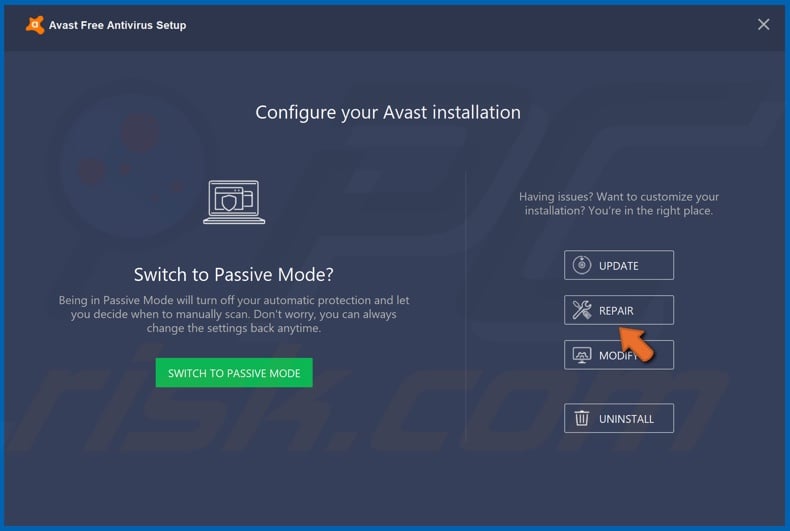The width and height of the screenshot is (790, 531).
Task: Open the MODIFY installation option
Action: pos(619,355)
